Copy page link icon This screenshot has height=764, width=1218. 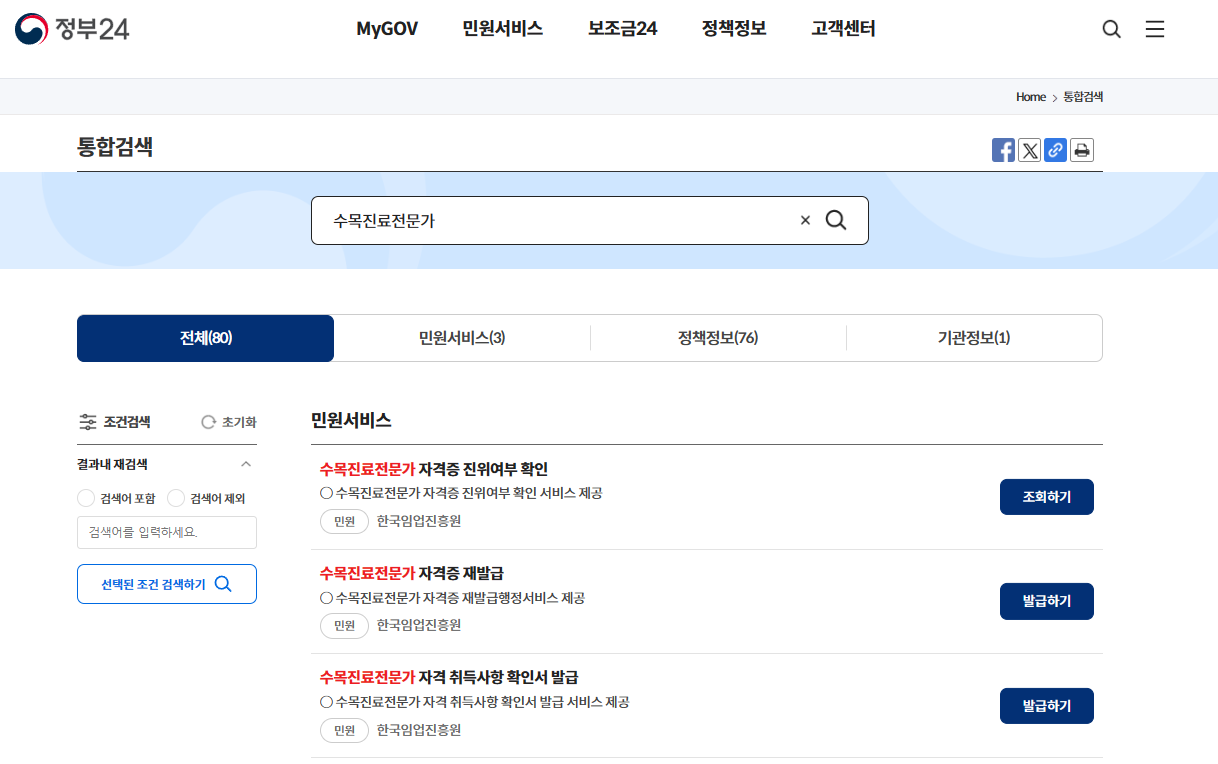[x=1055, y=150]
